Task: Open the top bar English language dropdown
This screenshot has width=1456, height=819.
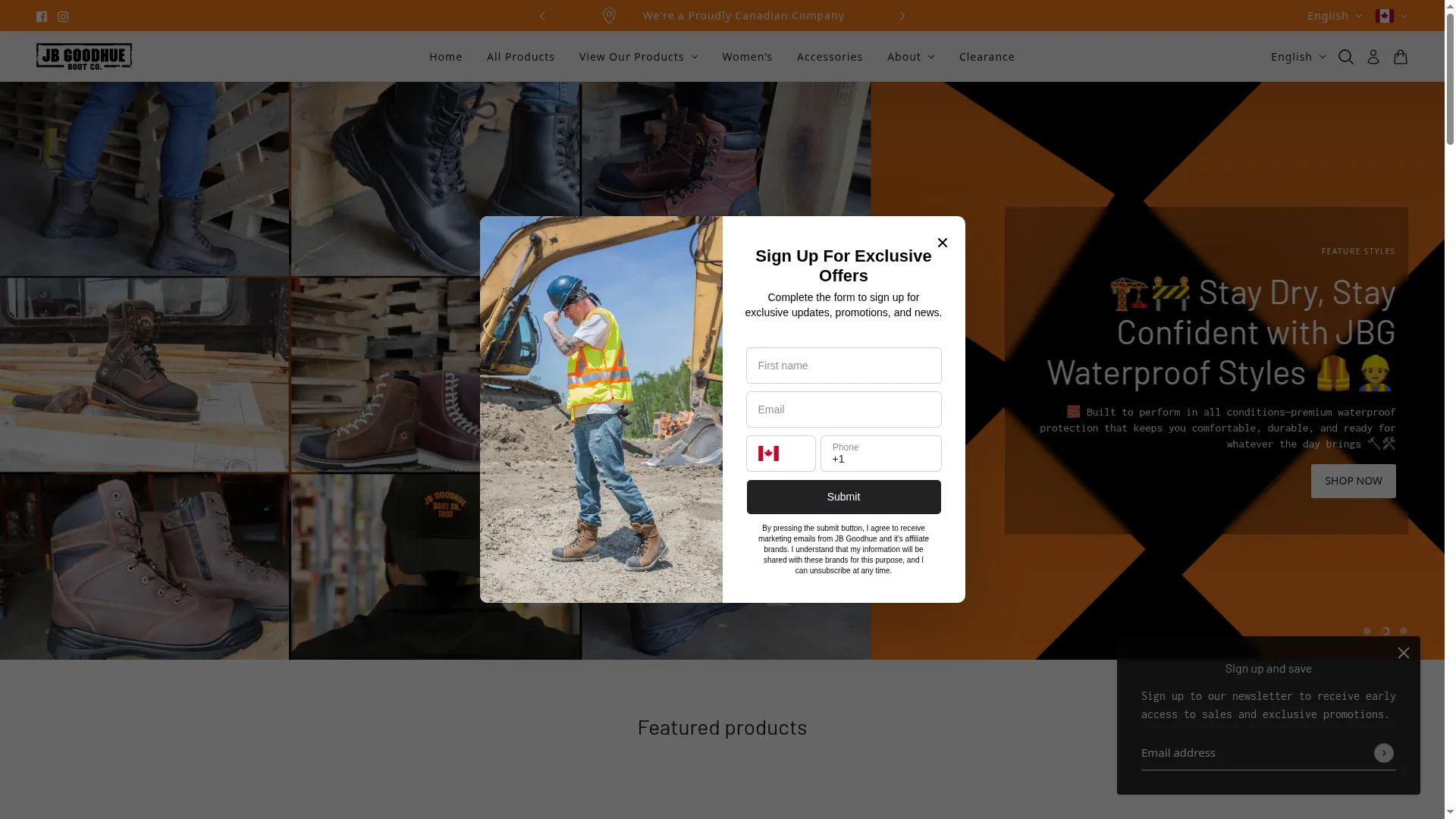Action: [1335, 16]
